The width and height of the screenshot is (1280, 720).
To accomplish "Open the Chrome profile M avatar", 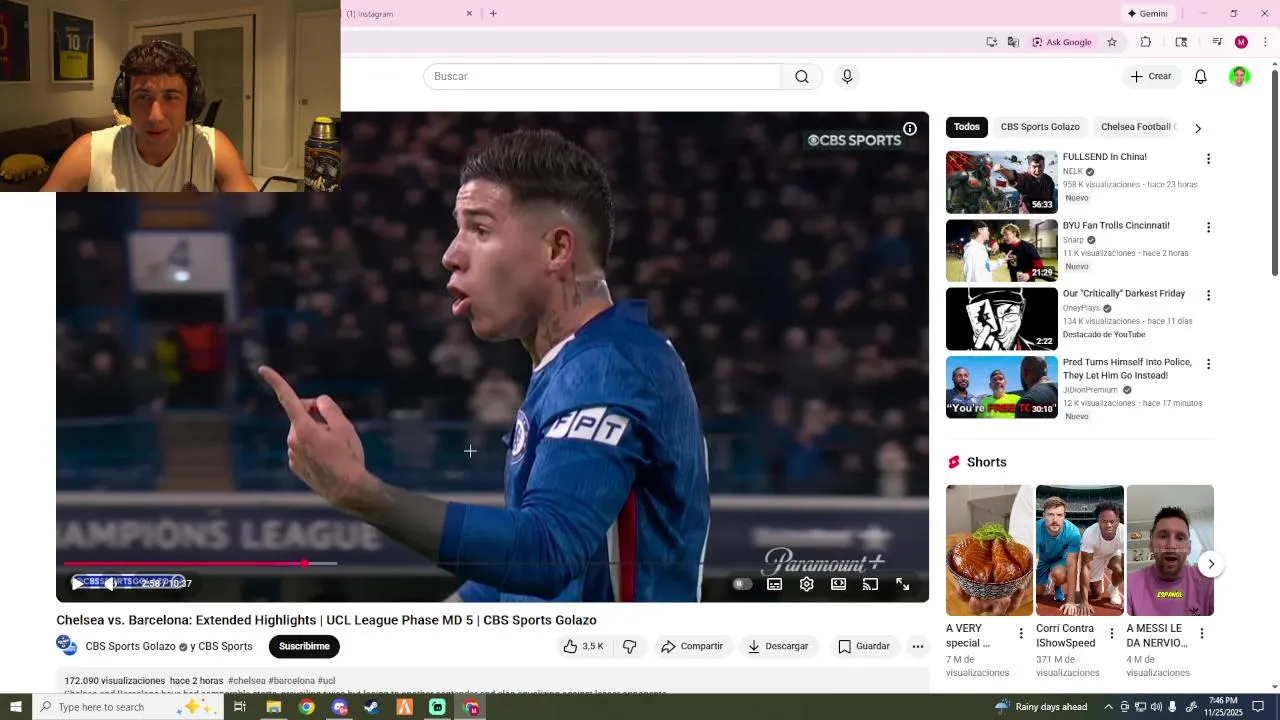I will click(1241, 42).
